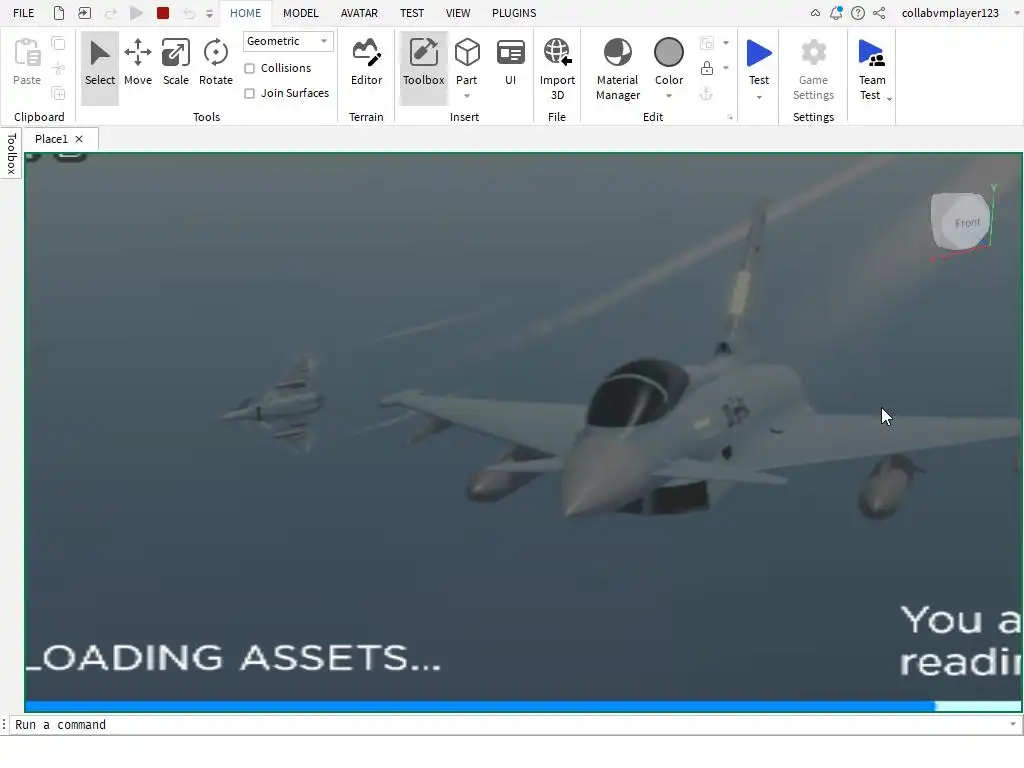The image size is (1024, 768).
Task: Open the command bar history dropdown
Action: (1013, 724)
